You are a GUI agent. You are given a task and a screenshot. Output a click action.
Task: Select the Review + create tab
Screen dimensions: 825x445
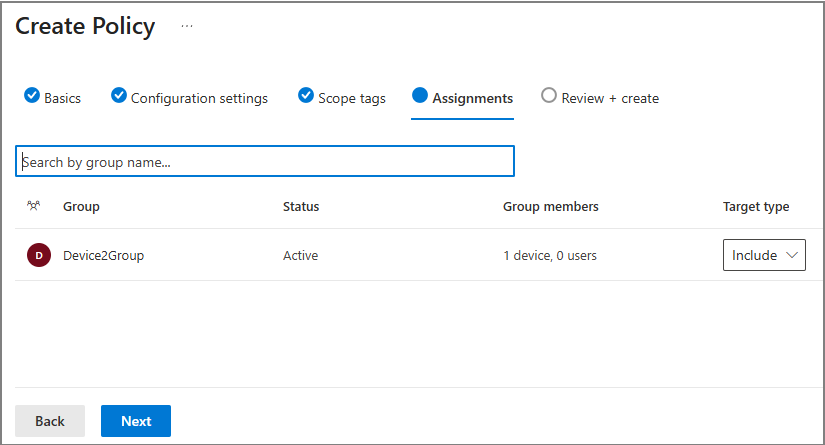click(x=610, y=98)
